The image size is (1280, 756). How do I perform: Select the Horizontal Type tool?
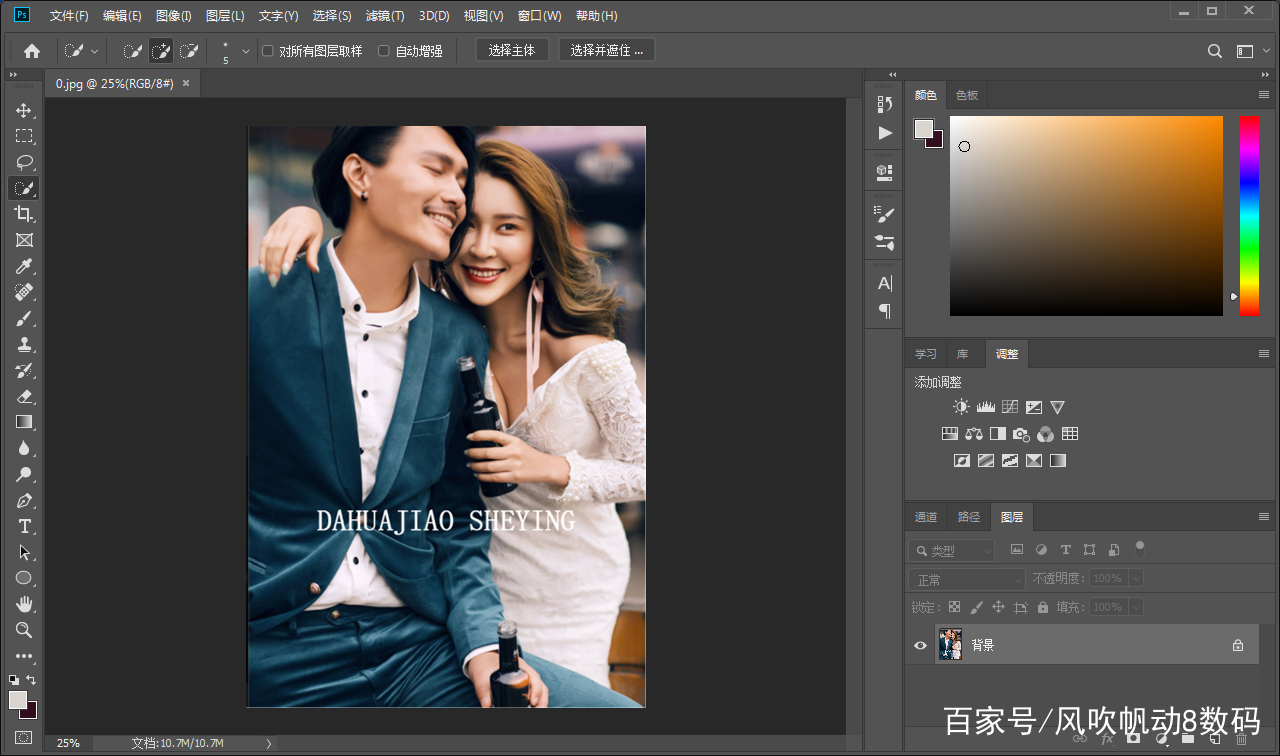[x=23, y=526]
